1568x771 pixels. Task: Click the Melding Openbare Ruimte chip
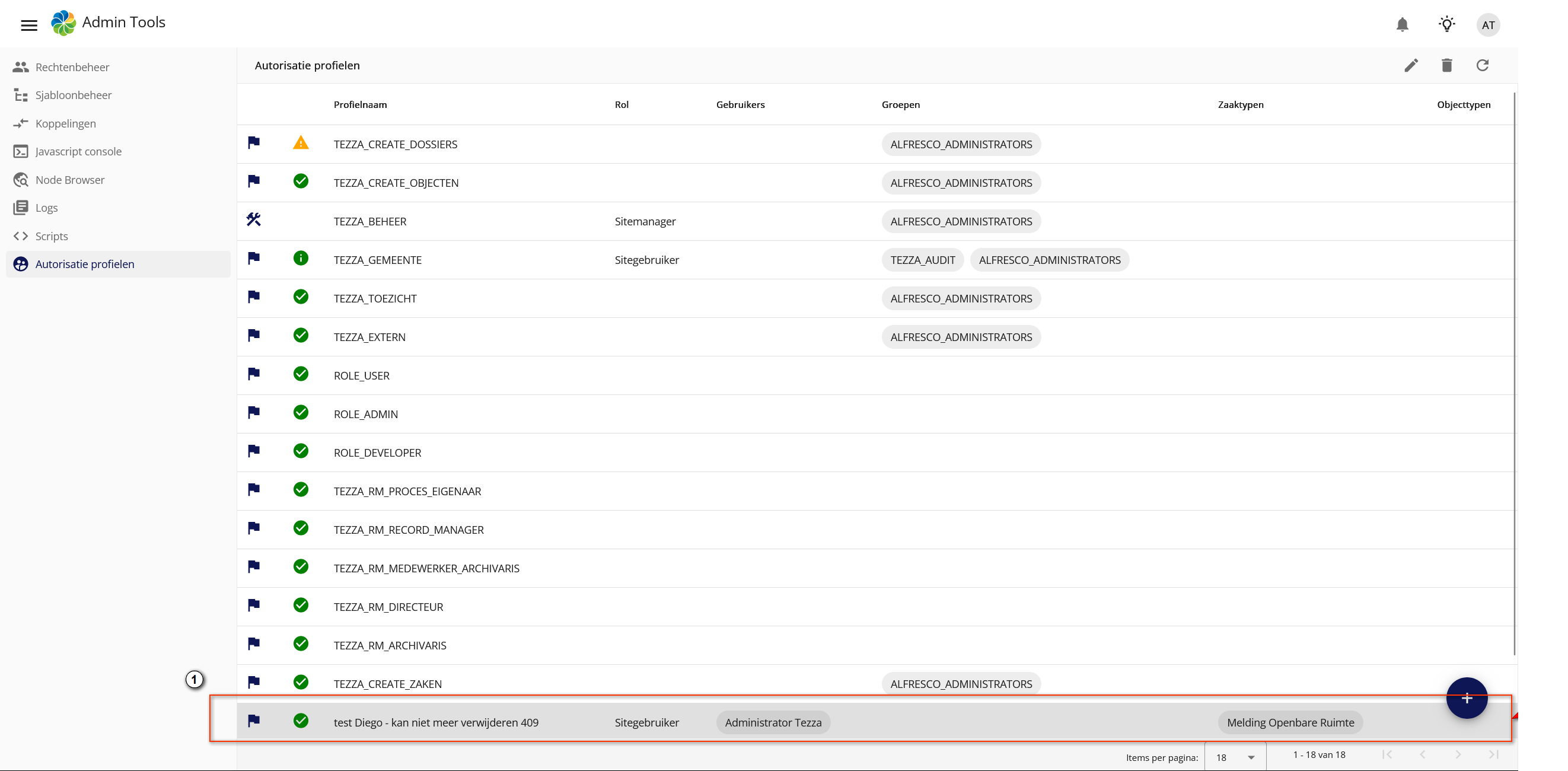pos(1290,722)
